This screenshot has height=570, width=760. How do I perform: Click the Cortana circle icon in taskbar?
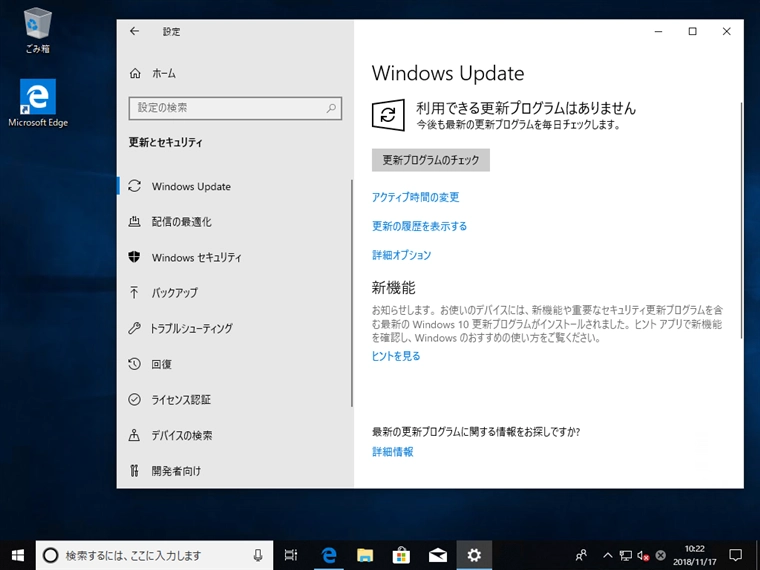[50, 555]
